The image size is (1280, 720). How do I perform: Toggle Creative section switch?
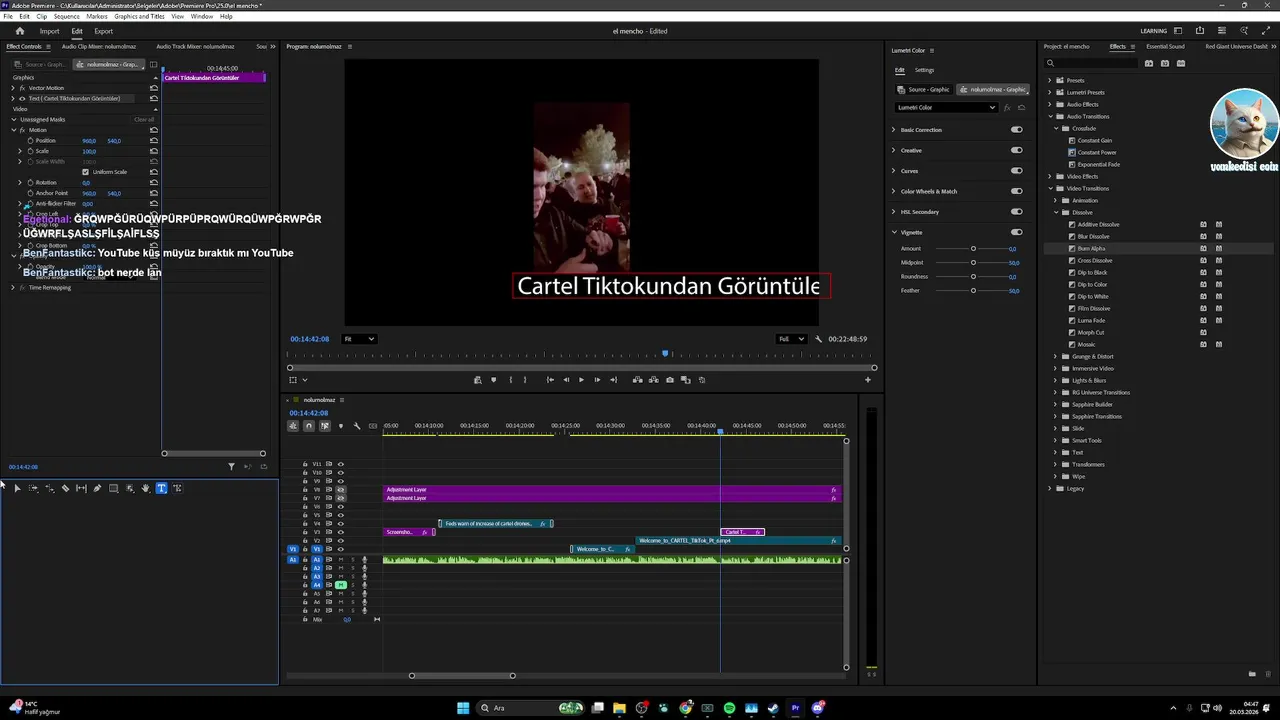click(x=1017, y=150)
